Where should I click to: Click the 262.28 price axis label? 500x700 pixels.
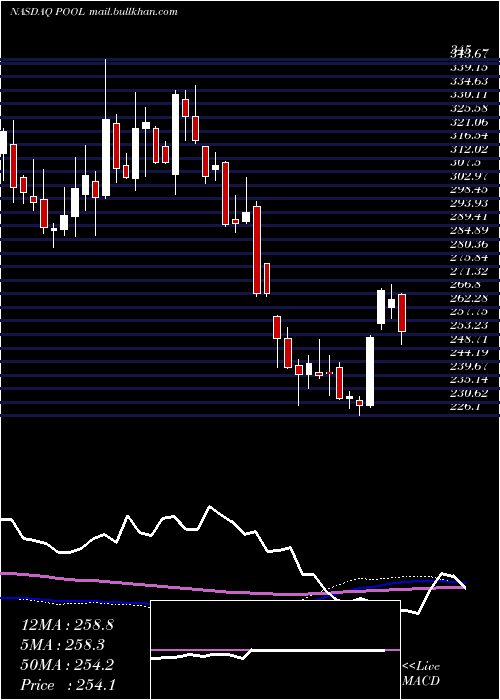pos(469,297)
